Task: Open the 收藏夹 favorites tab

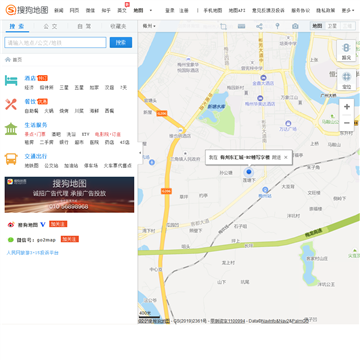Action: coord(118,26)
